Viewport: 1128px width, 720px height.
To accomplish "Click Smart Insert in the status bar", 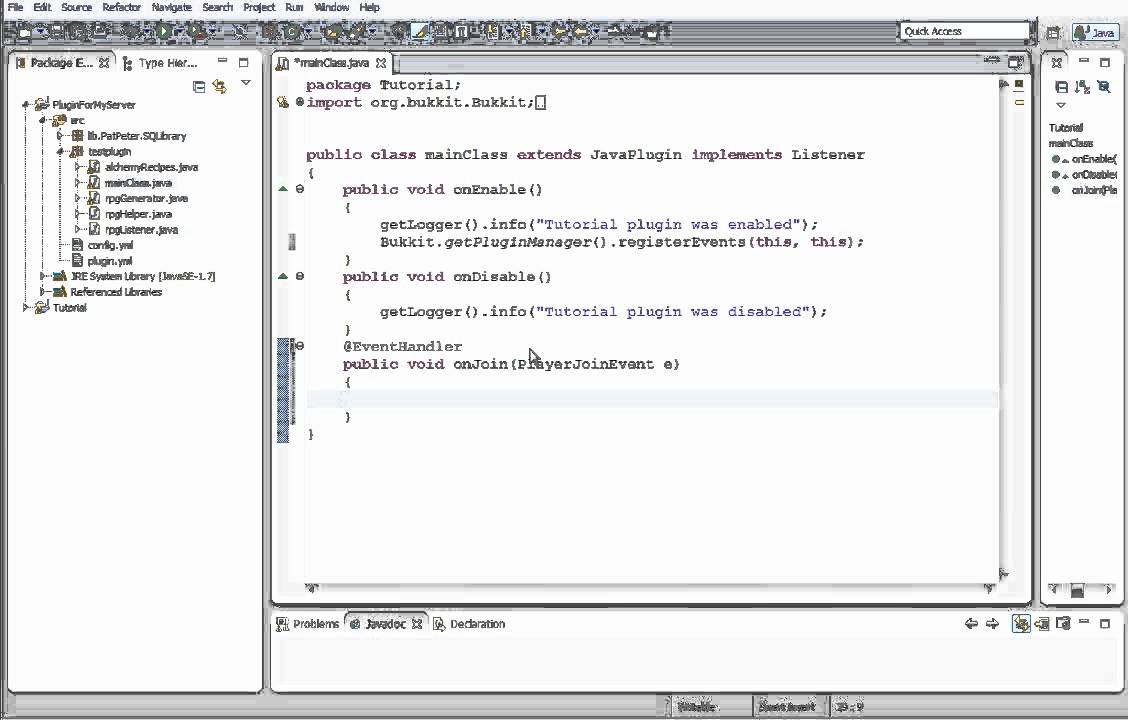I will [x=786, y=706].
